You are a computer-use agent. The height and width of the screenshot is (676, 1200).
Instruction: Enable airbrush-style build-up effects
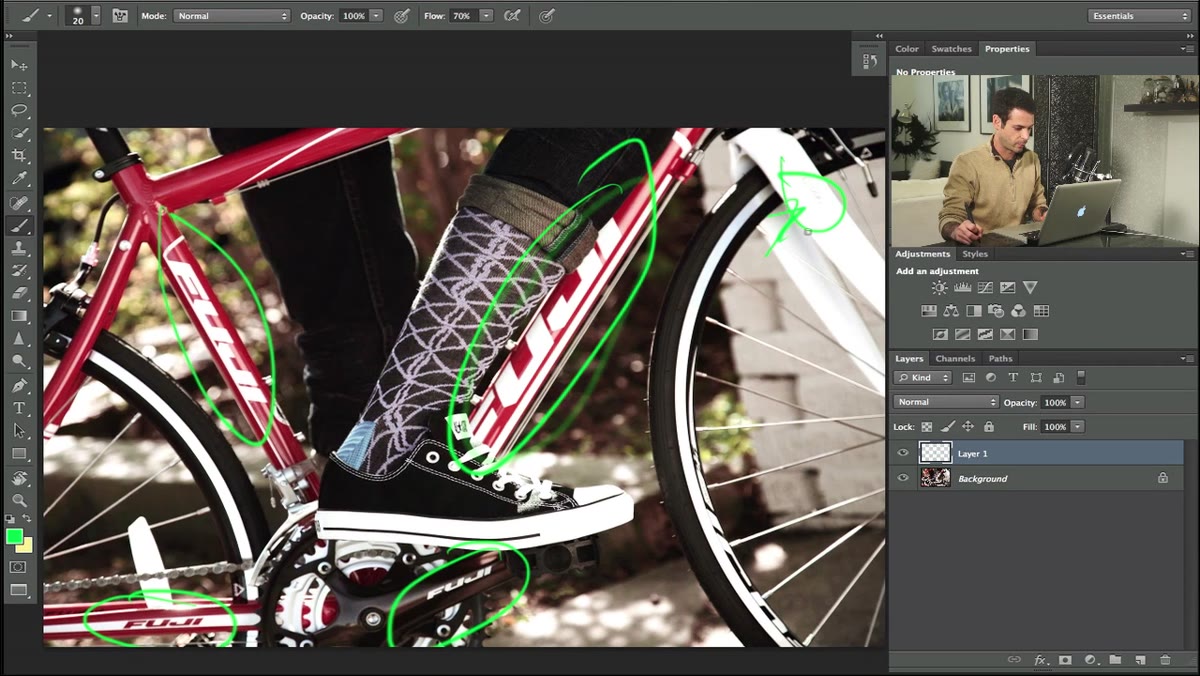513,16
